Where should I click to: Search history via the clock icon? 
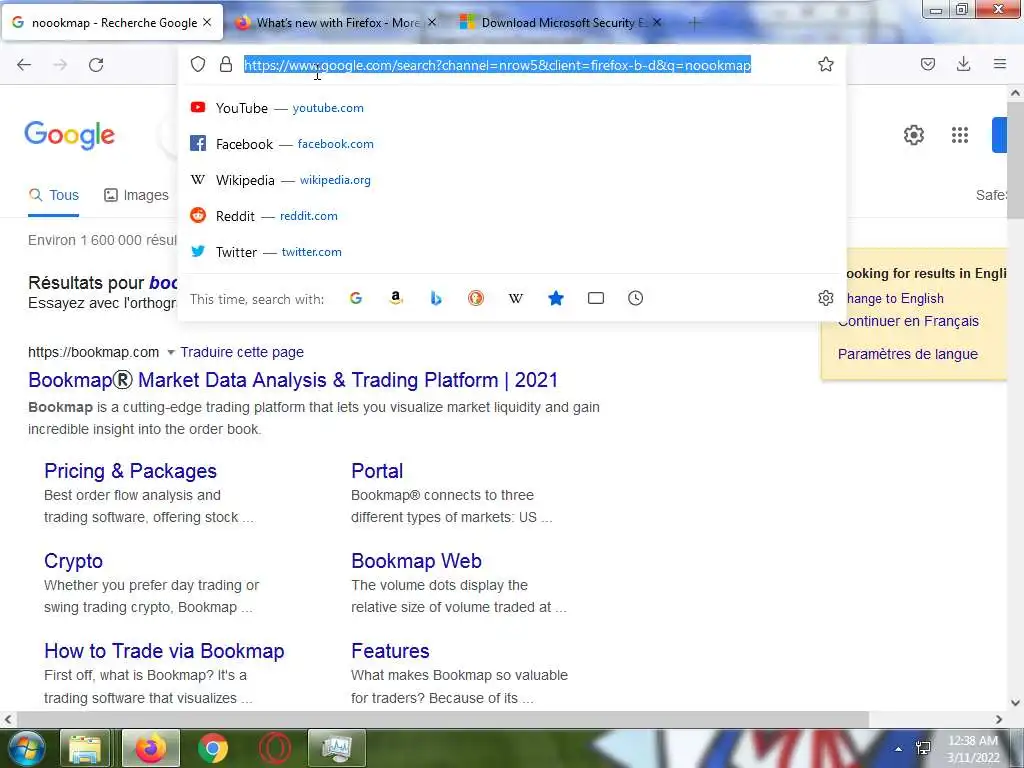coord(635,298)
